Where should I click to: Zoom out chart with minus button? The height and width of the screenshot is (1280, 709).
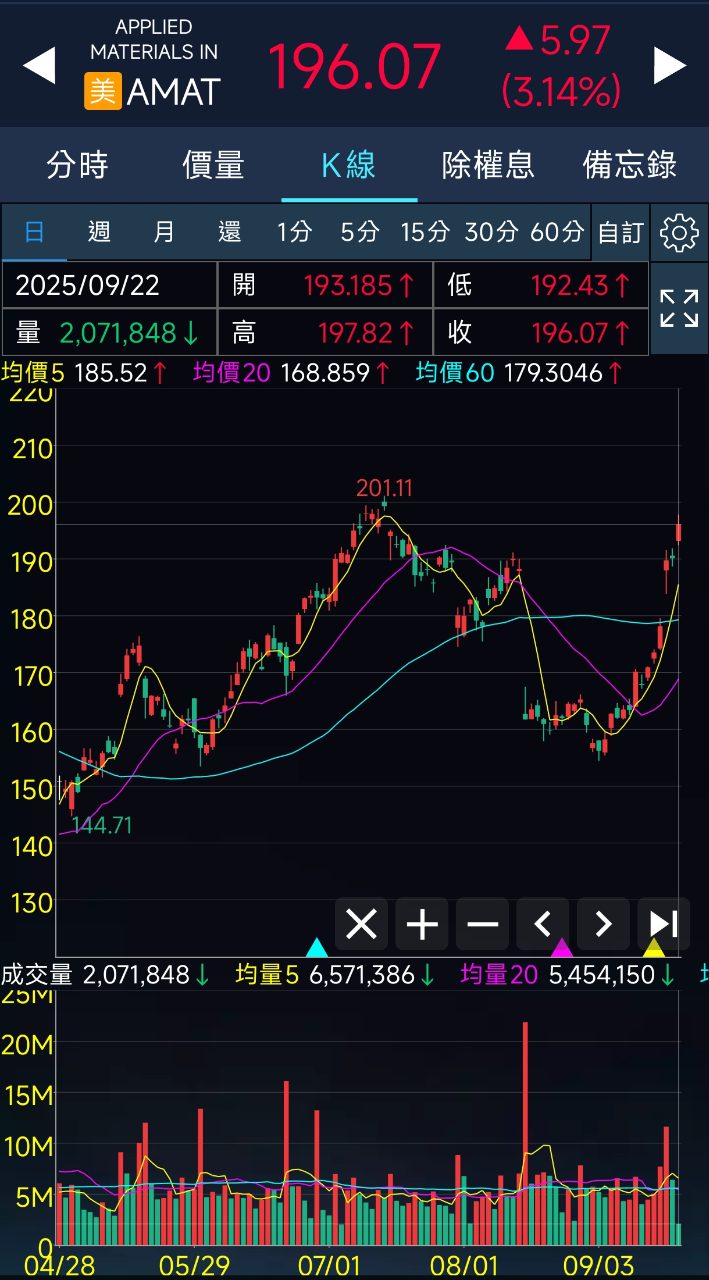[482, 924]
